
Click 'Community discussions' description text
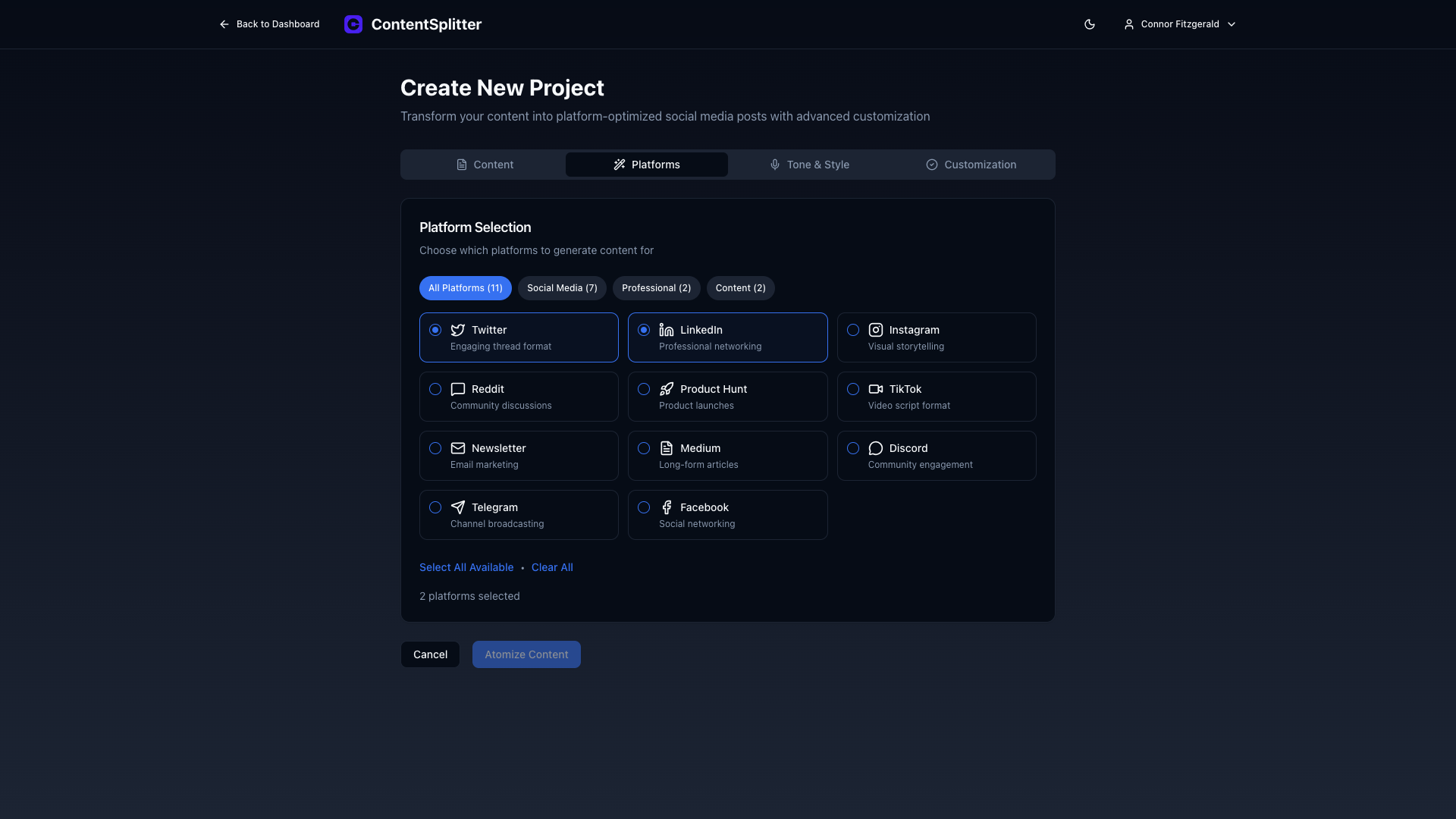500,406
